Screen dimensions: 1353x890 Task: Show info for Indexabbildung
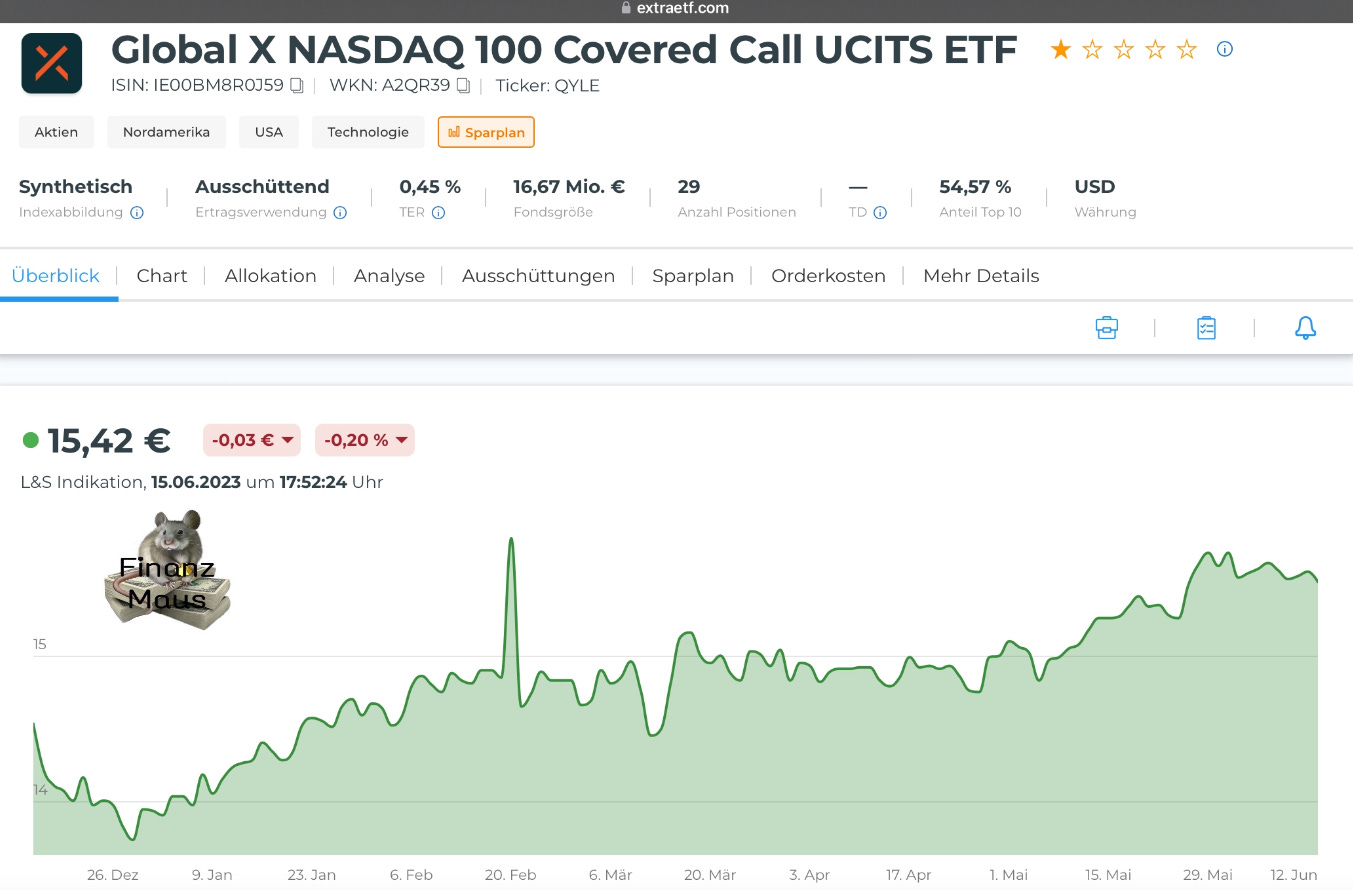pyautogui.click(x=137, y=213)
